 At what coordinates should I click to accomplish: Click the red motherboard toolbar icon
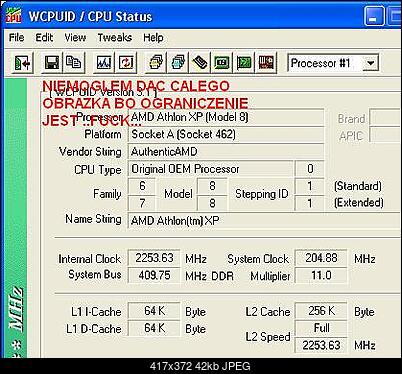click(266, 63)
